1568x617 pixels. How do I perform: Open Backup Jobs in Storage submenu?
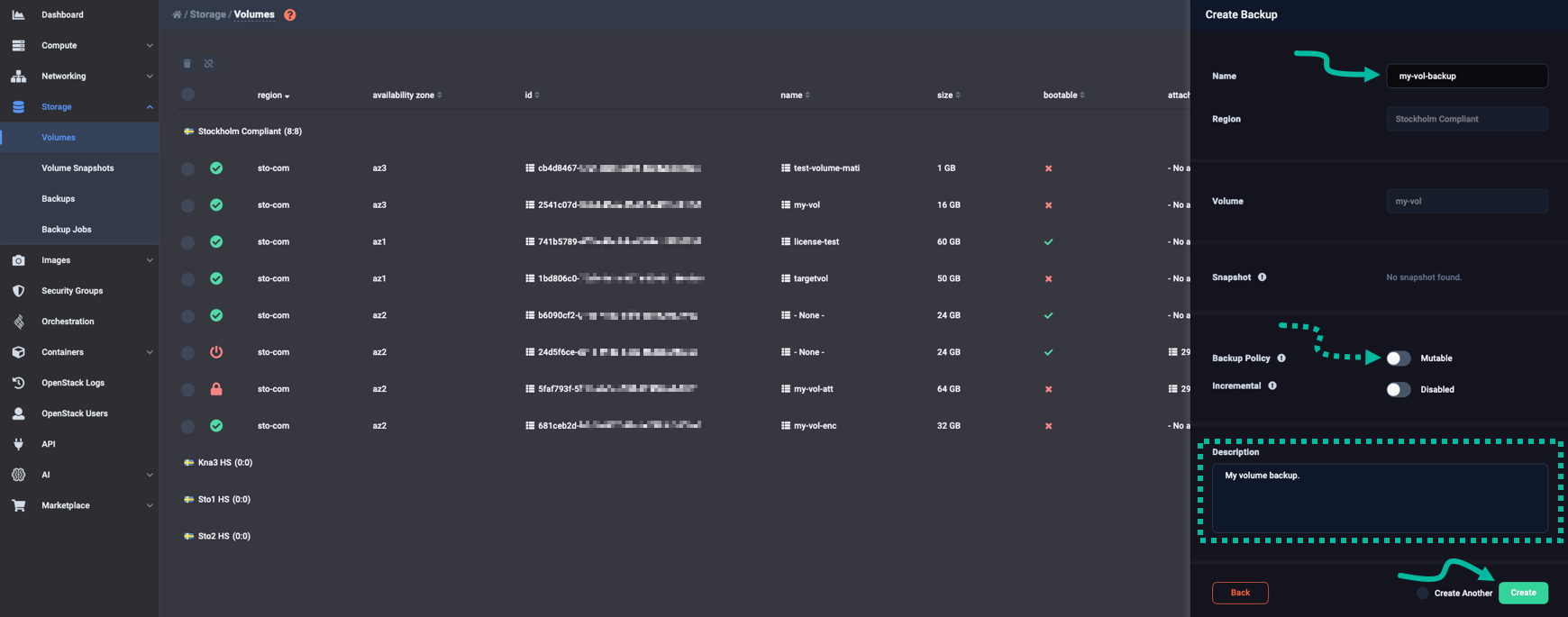pos(67,230)
